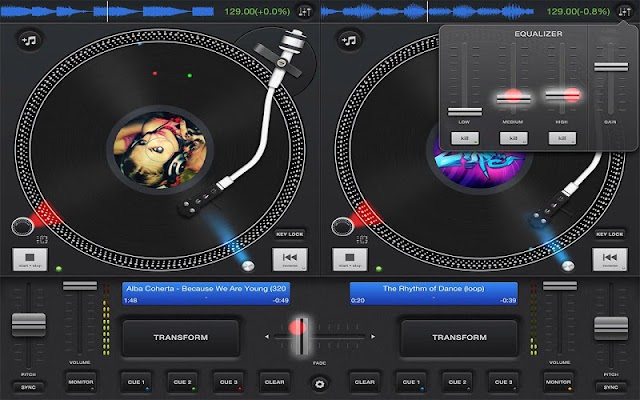Toggle the High band kill switch

562,138
